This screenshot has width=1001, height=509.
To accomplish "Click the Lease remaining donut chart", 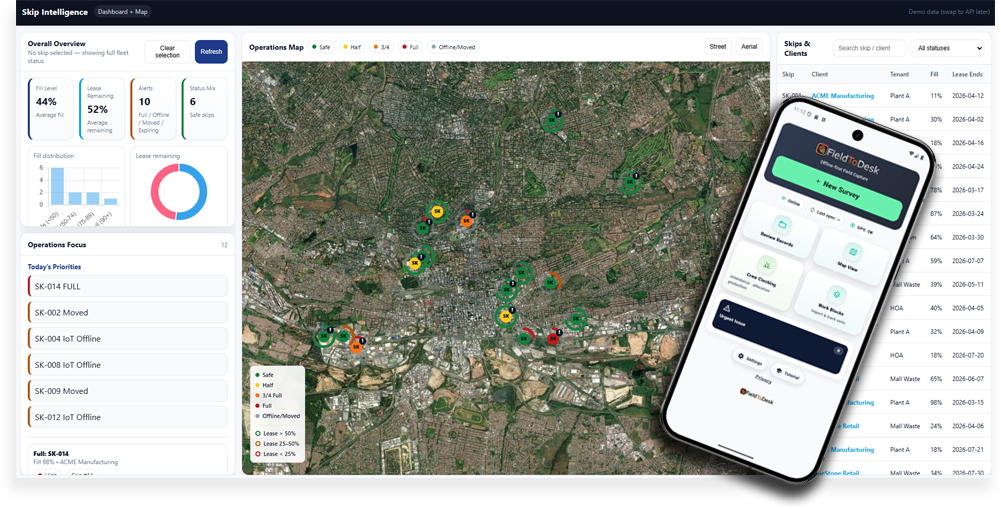I will (179, 191).
